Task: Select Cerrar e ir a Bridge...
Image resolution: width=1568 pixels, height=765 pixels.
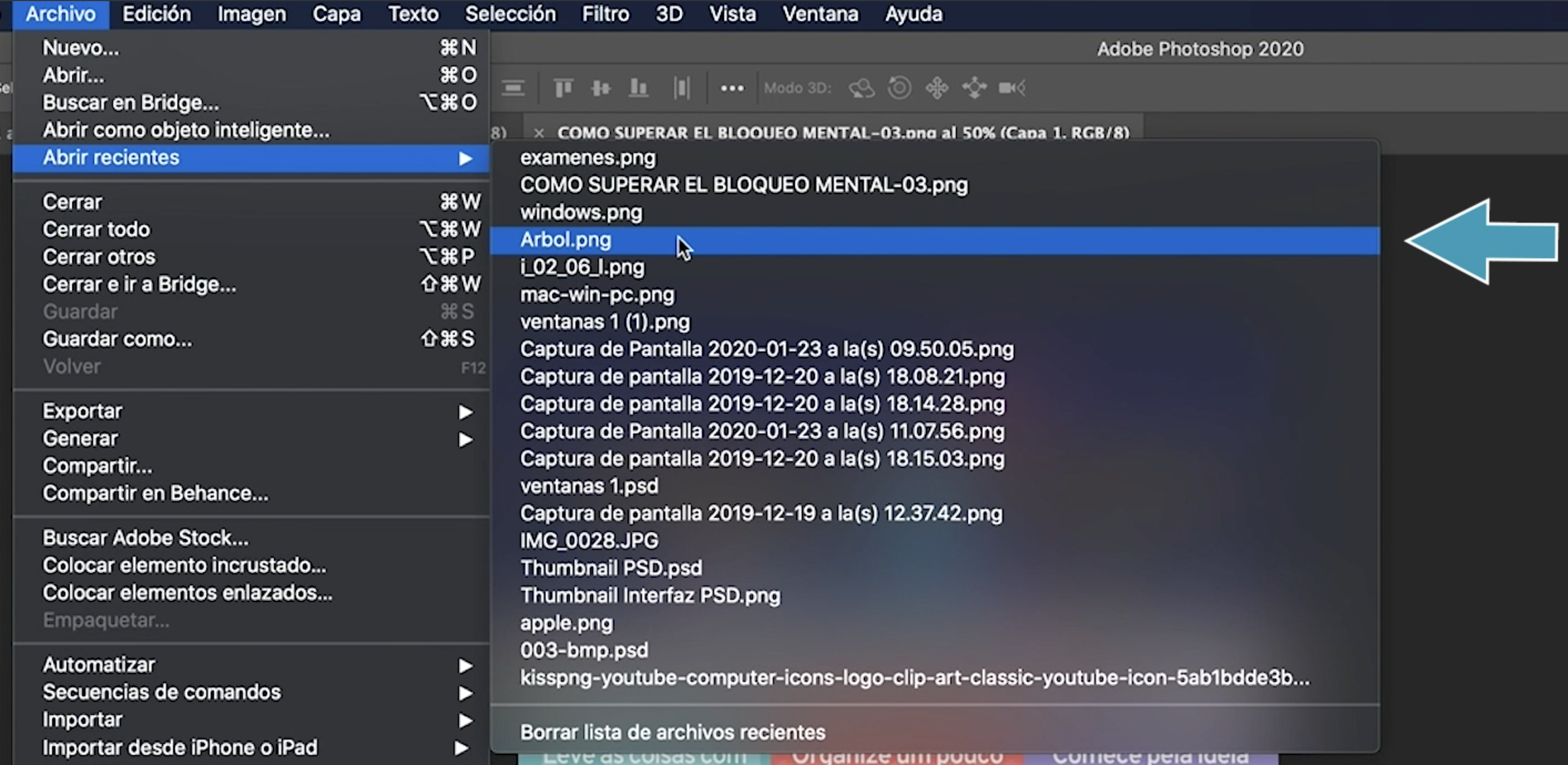Action: click(251, 284)
